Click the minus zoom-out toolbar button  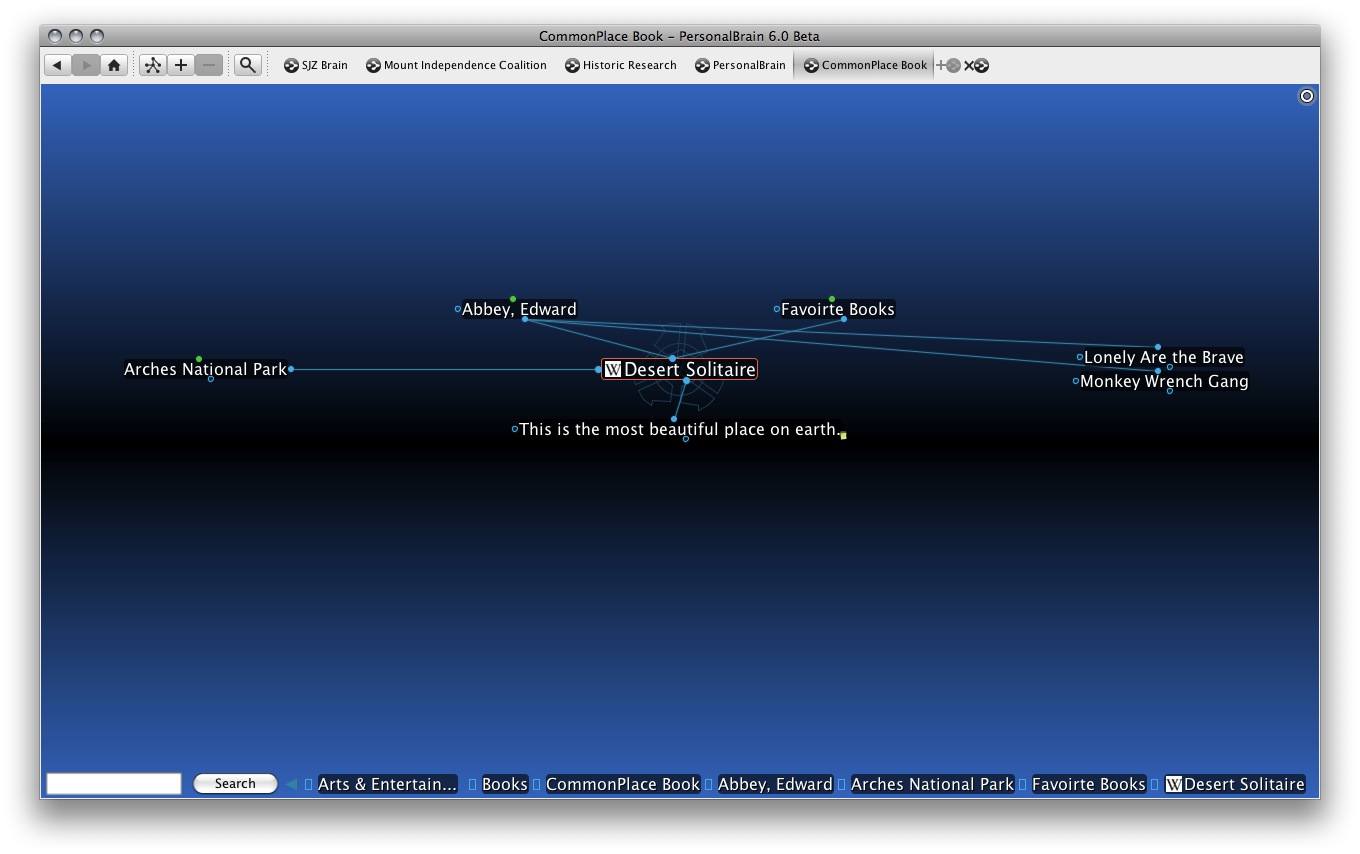point(208,65)
